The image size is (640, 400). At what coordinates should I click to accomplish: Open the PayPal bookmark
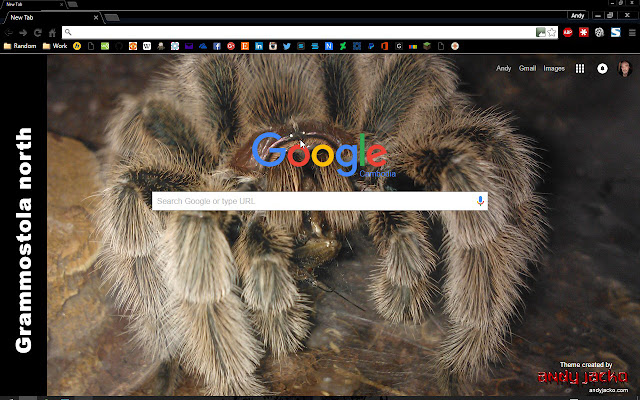(371, 46)
